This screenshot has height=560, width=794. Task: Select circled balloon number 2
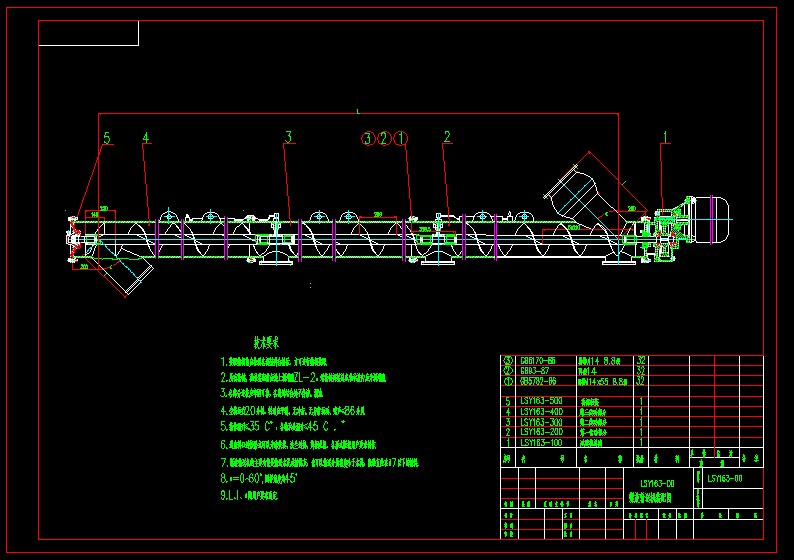[x=384, y=138]
